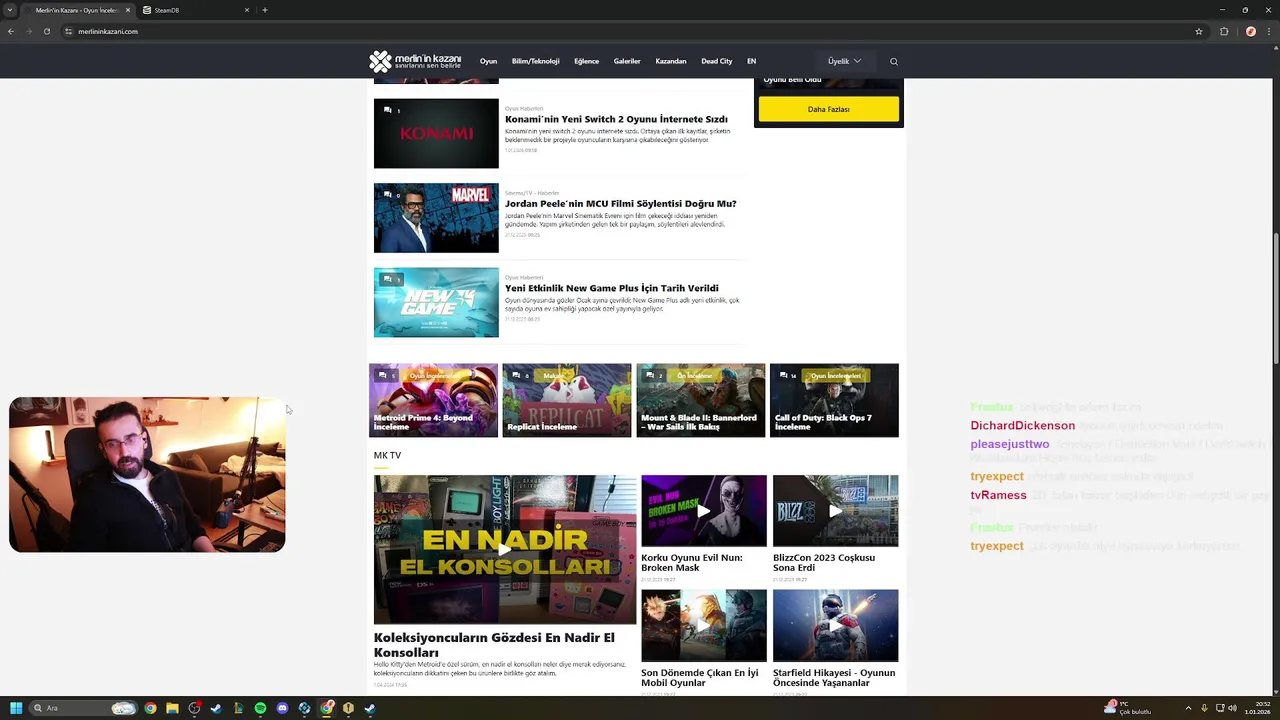Viewport: 1280px width, 720px height.
Task: Open the Kazandan menu
Action: [x=670, y=62]
